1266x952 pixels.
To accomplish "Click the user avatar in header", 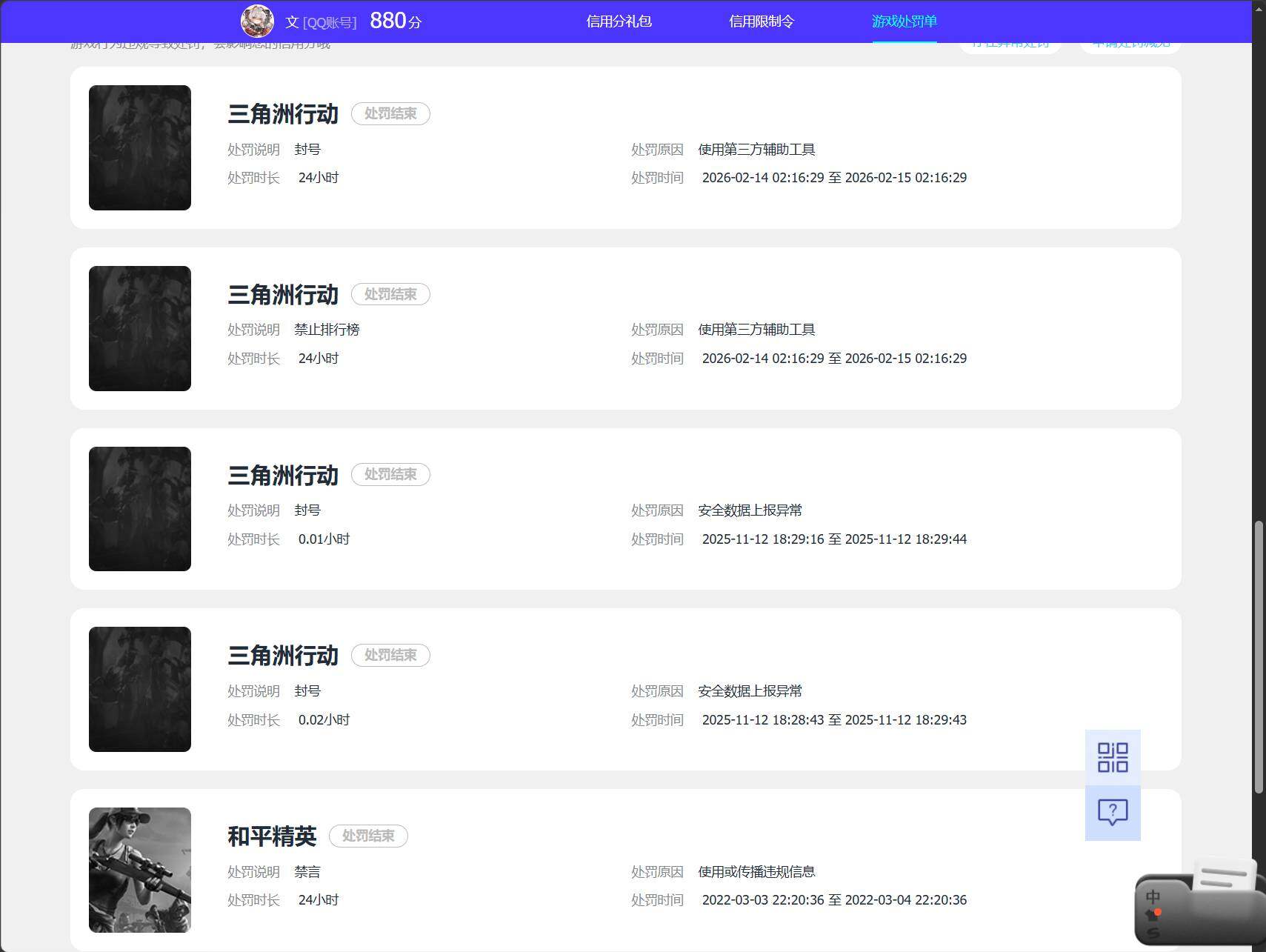I will [x=257, y=21].
